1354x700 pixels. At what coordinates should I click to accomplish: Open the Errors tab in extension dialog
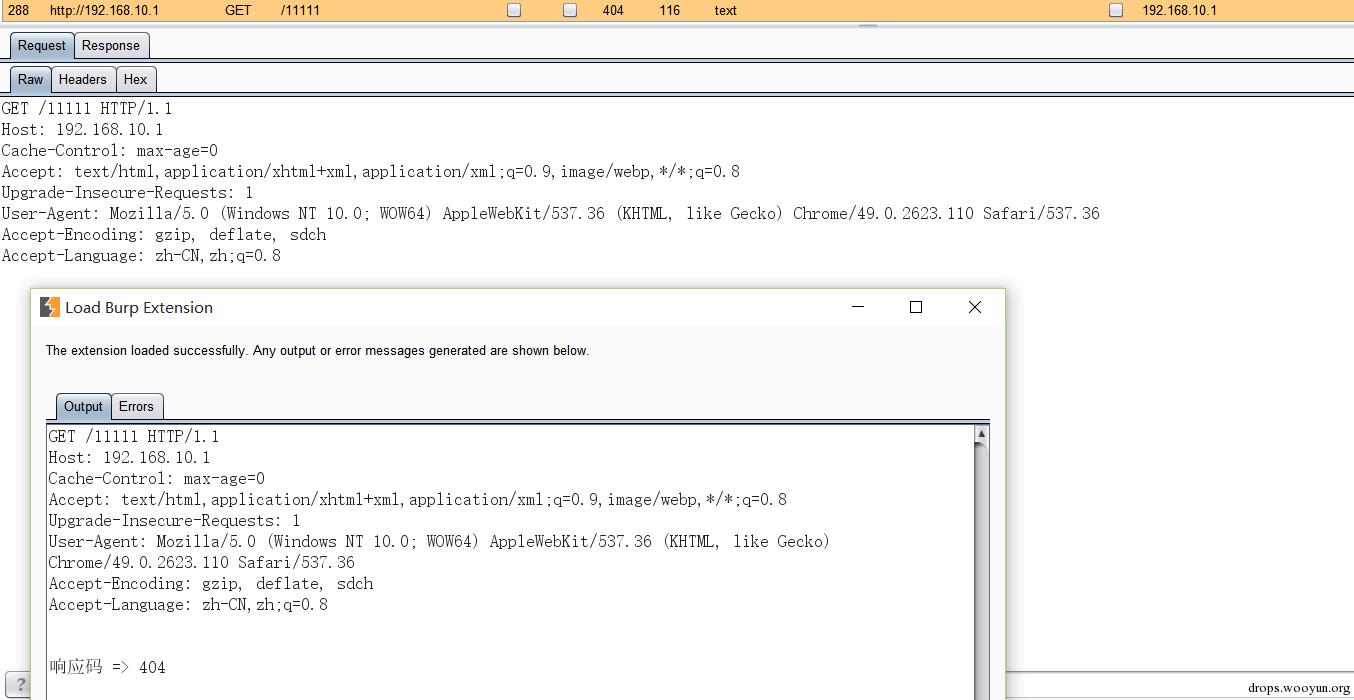(136, 406)
